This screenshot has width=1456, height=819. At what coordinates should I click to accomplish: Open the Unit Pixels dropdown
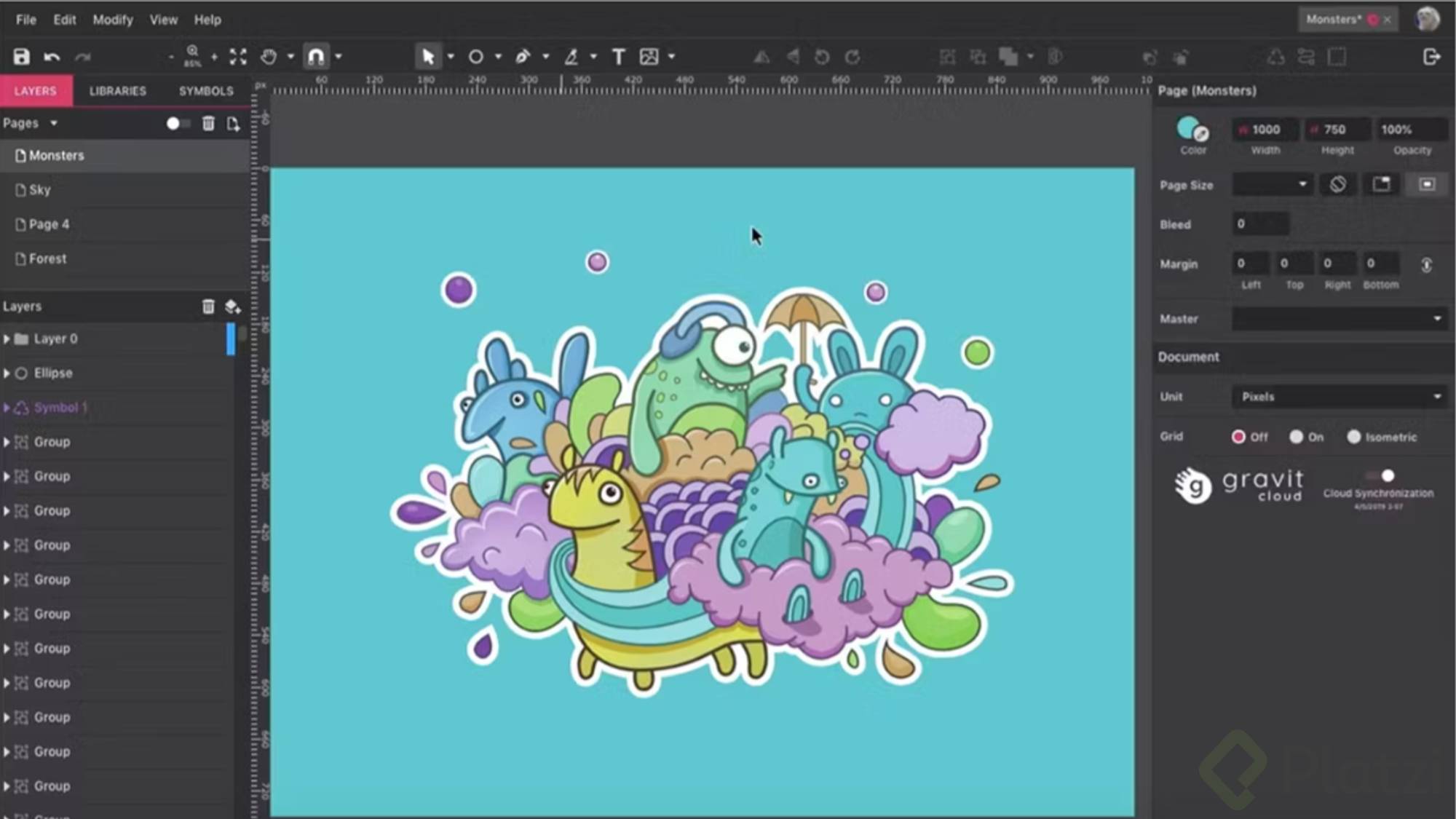click(1340, 397)
